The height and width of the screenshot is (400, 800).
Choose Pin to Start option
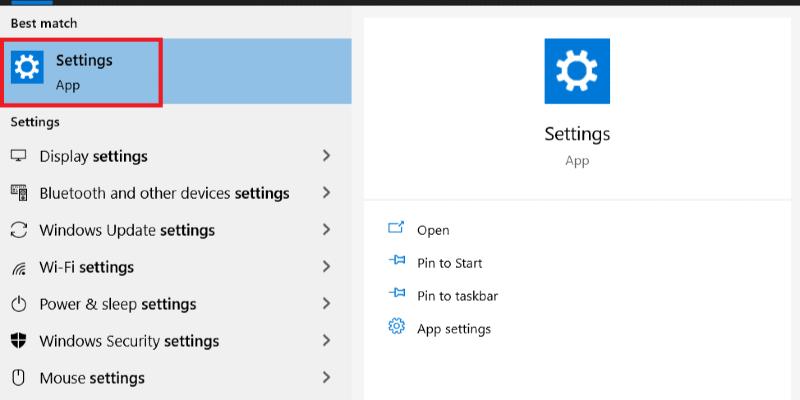tap(449, 263)
